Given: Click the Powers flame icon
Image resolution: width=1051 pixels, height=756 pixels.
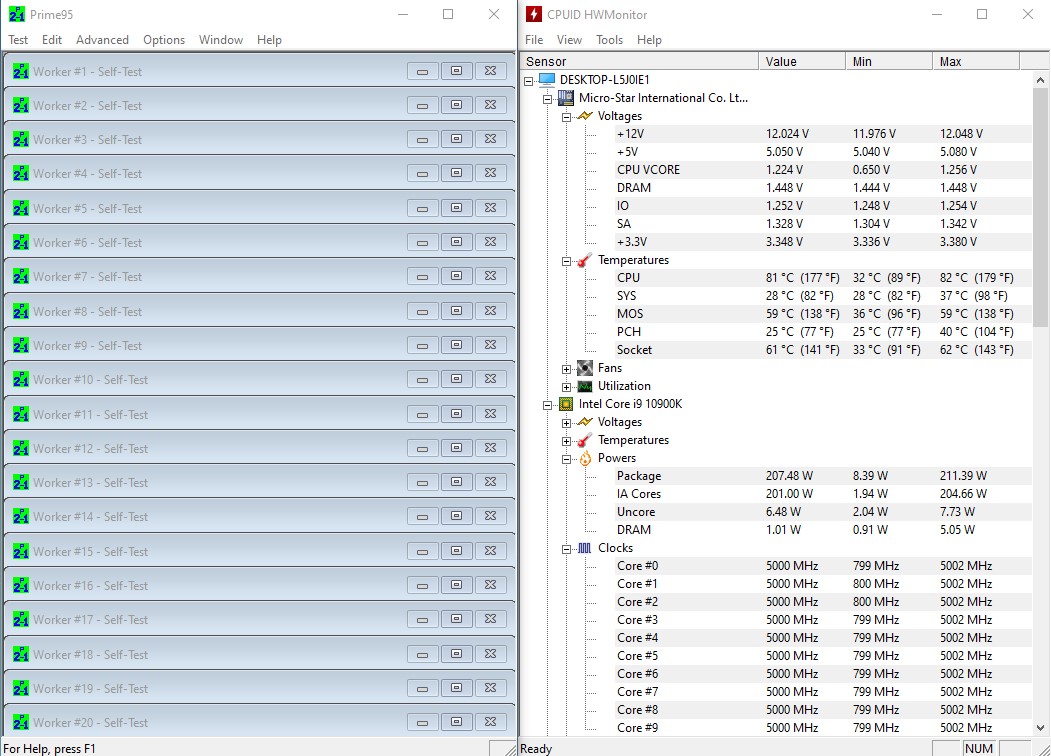Looking at the screenshot, I should (585, 458).
